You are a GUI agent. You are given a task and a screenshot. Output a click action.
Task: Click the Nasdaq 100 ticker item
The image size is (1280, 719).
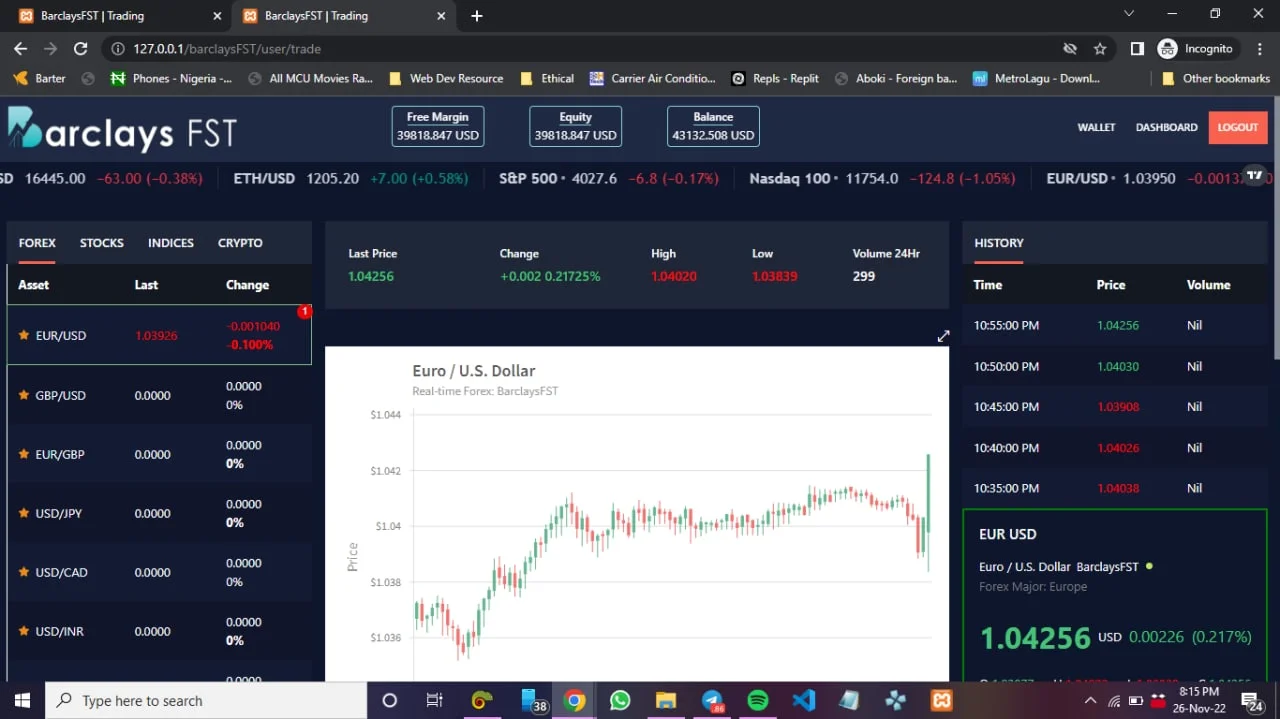(882, 178)
